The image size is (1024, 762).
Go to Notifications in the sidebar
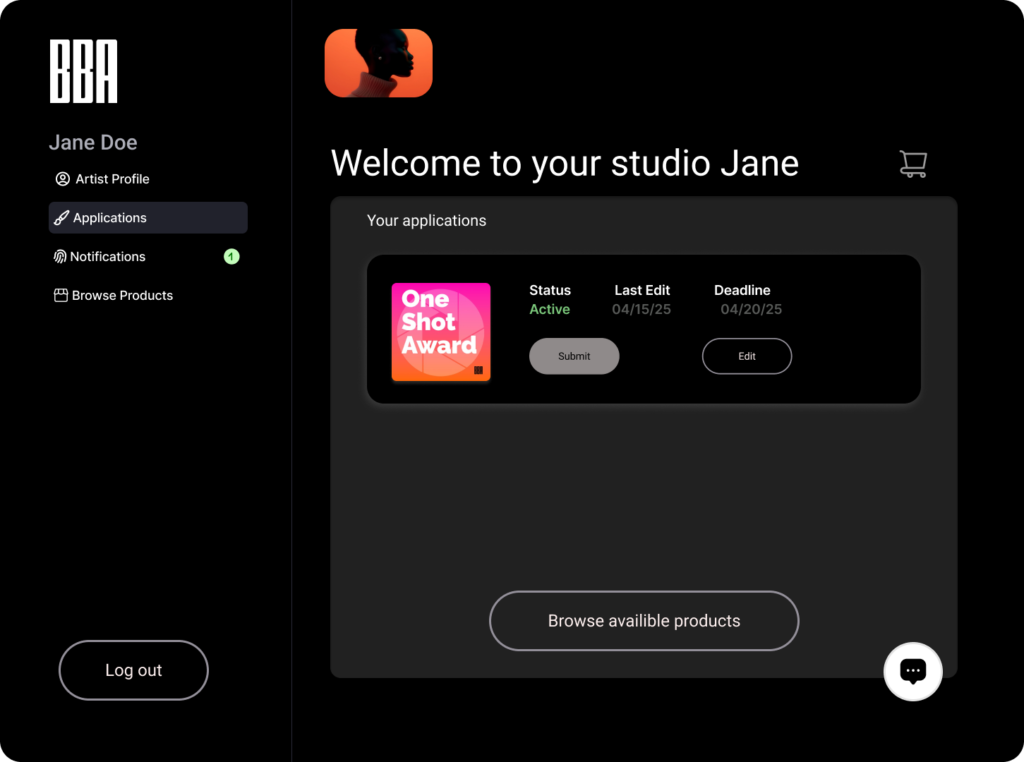(108, 257)
